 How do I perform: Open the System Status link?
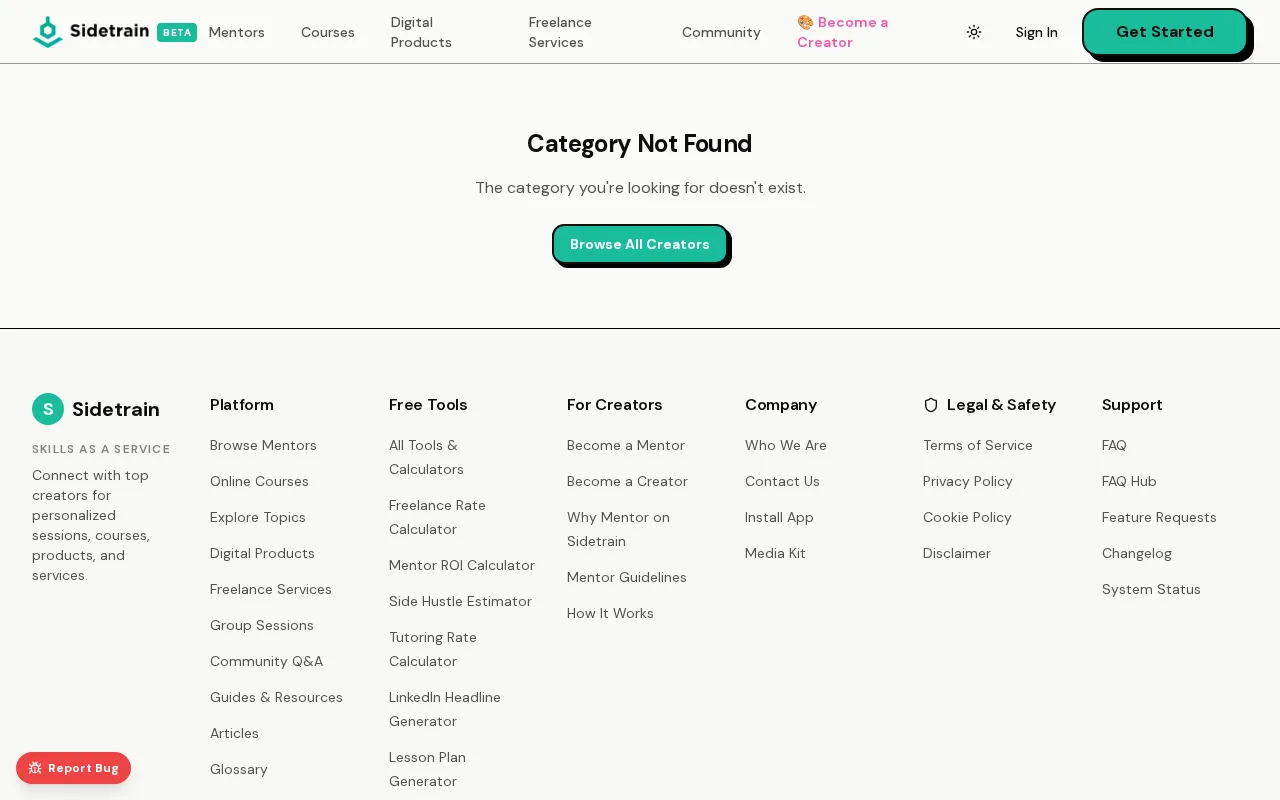point(1151,589)
